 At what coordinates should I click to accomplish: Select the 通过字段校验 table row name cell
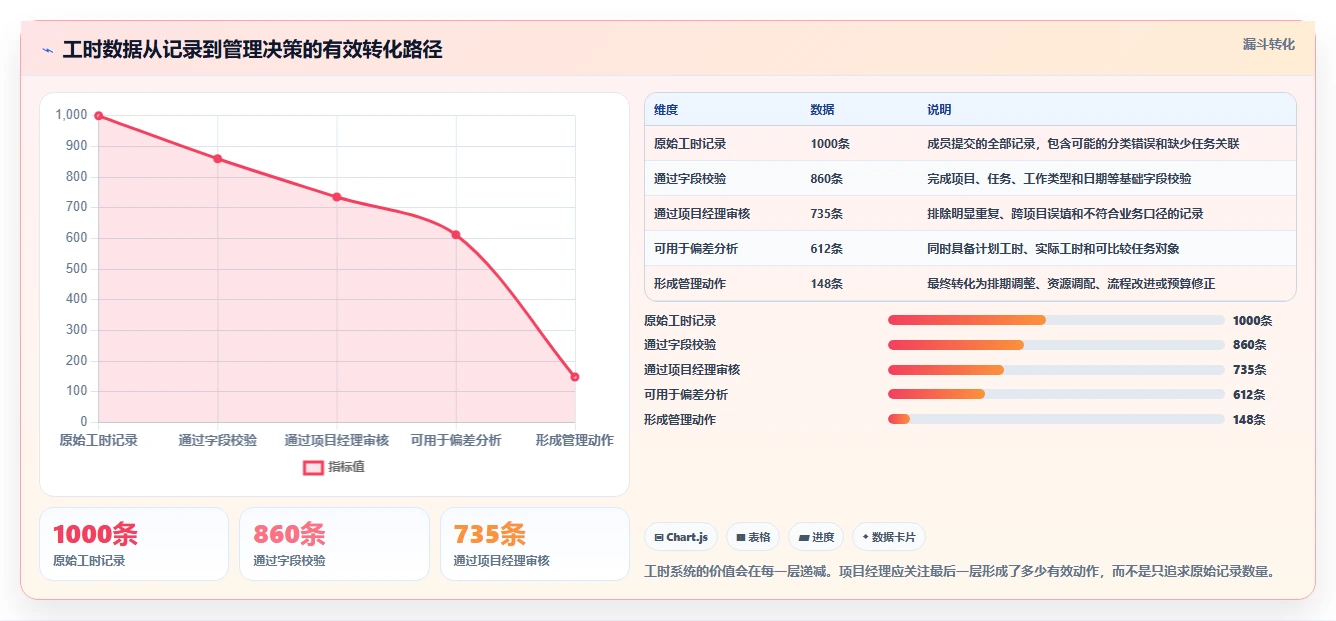click(690, 179)
